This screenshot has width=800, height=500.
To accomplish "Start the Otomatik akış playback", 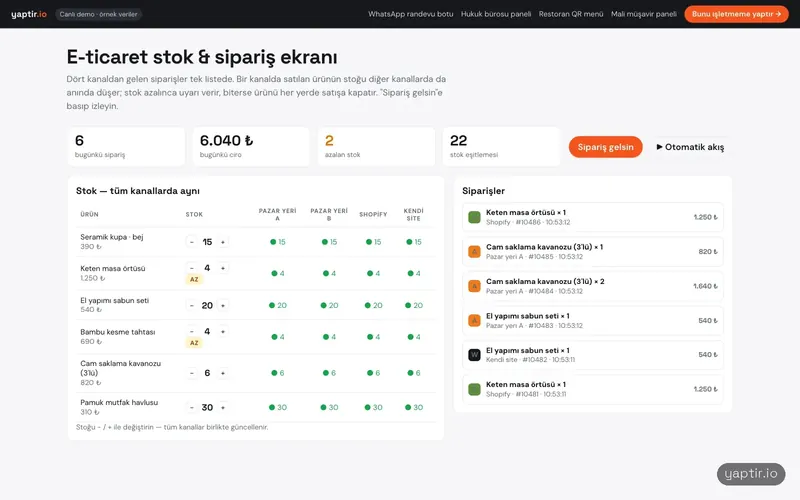I will pos(690,147).
